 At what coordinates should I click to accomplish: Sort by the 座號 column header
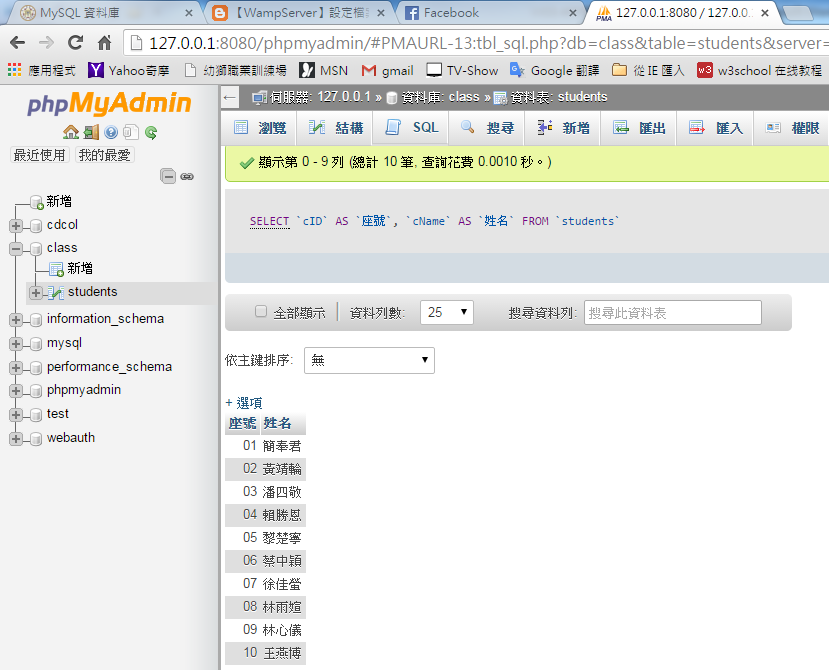pos(242,424)
